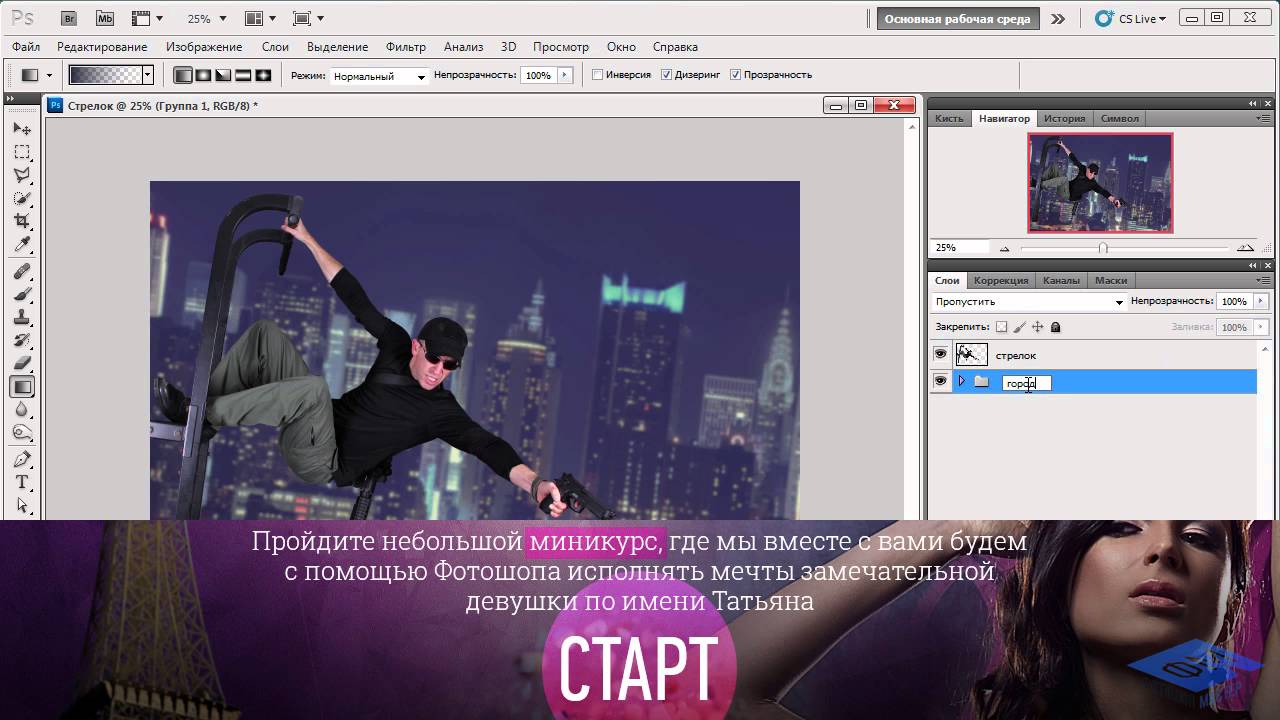Click the миникурс link in the banner

[594, 542]
